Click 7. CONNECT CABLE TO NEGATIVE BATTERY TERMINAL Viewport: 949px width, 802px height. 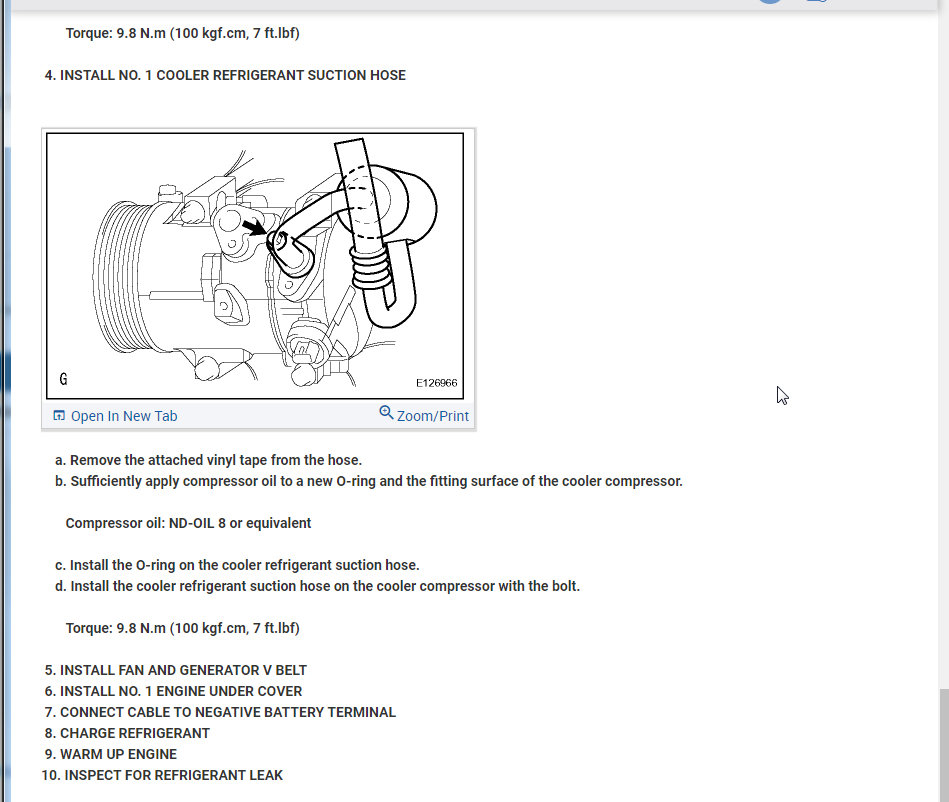(220, 712)
